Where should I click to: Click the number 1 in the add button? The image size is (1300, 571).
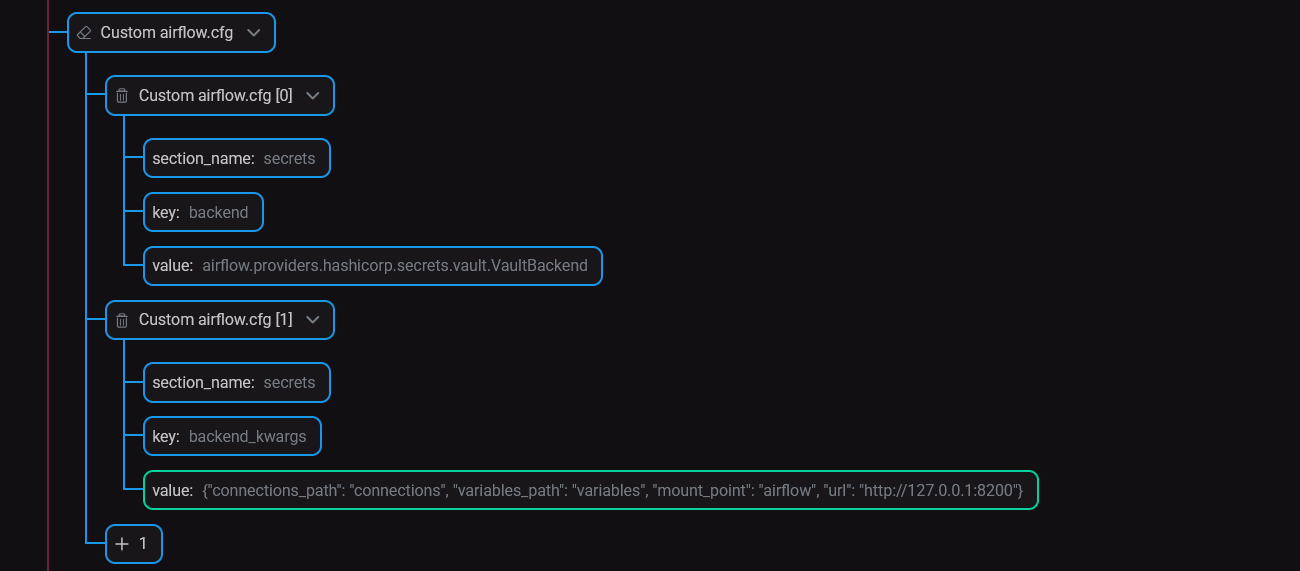143,544
